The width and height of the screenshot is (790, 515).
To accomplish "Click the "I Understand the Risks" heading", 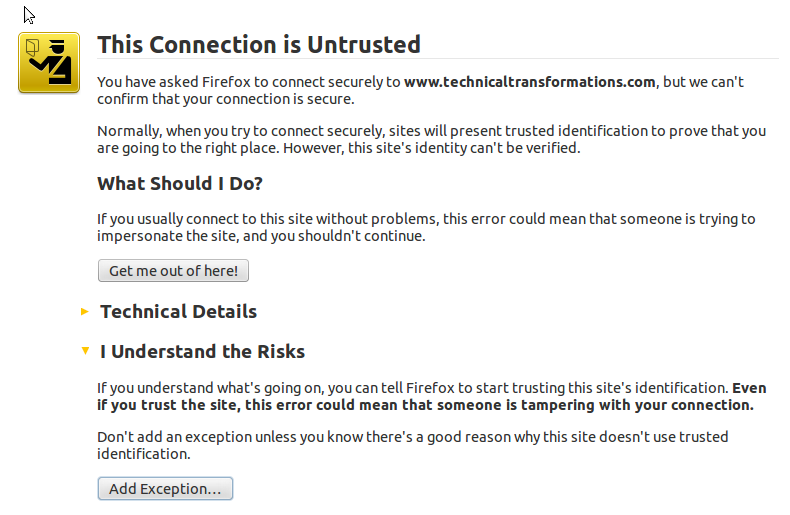I will click(202, 352).
